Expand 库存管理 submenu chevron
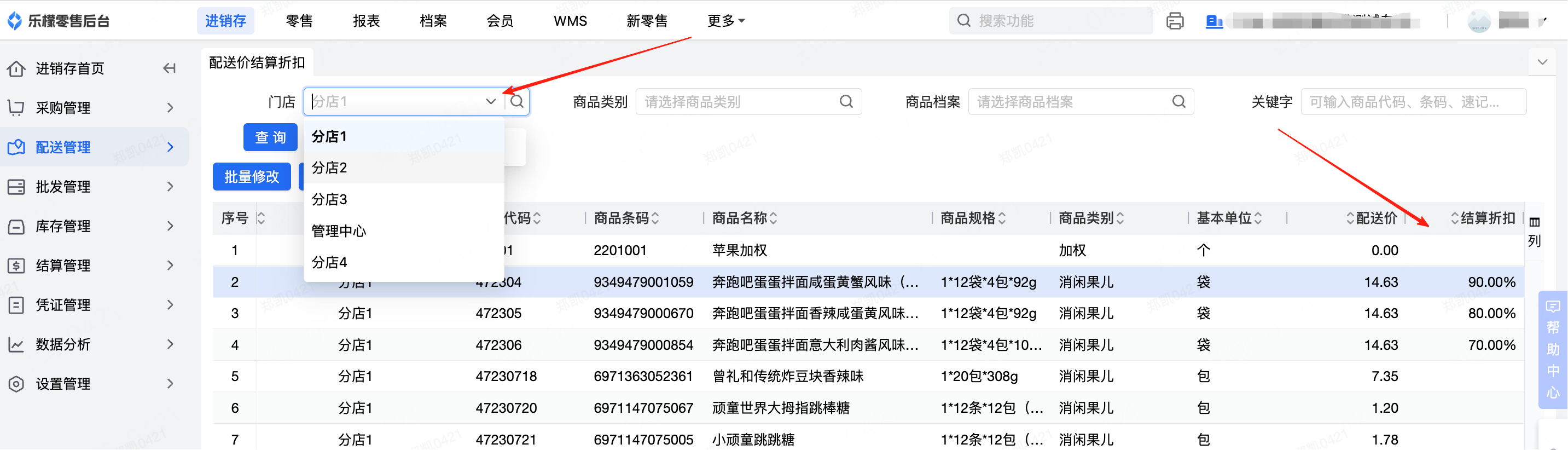 [x=171, y=227]
